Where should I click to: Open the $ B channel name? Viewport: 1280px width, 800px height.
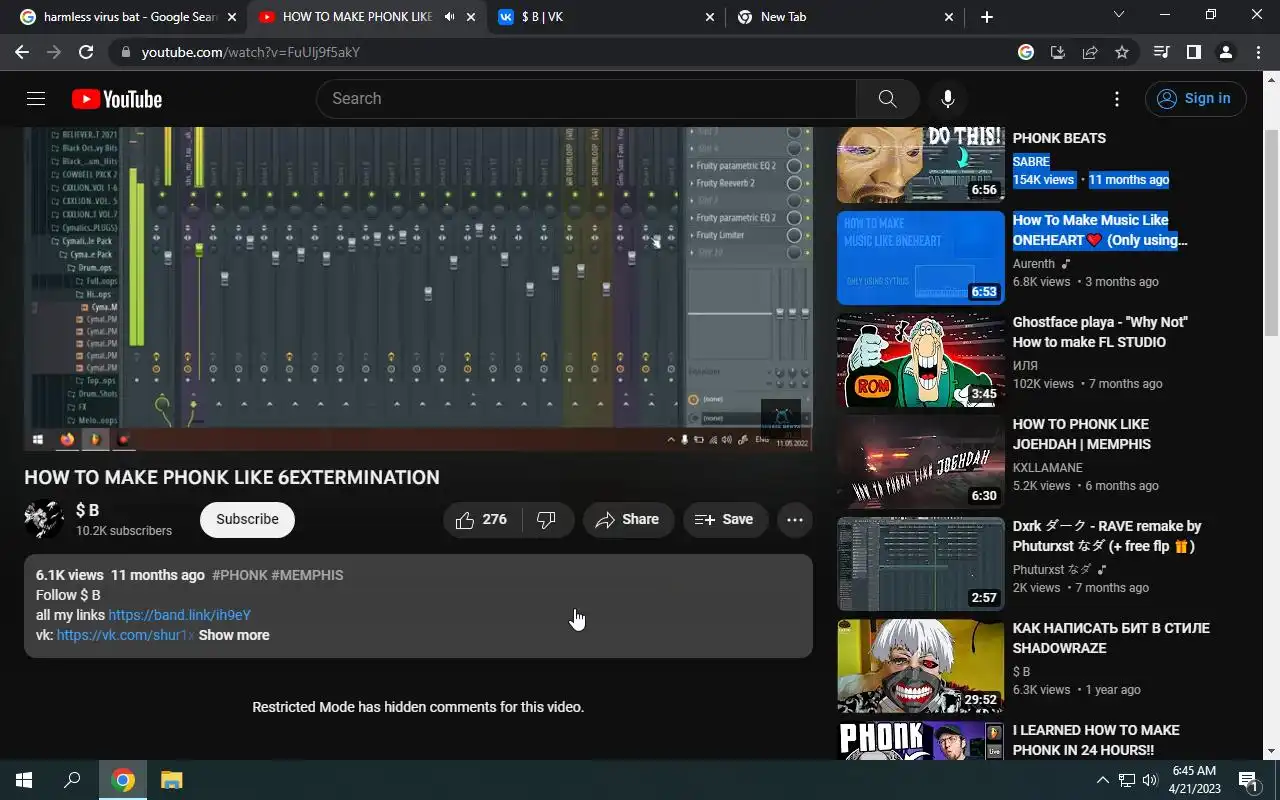88,510
